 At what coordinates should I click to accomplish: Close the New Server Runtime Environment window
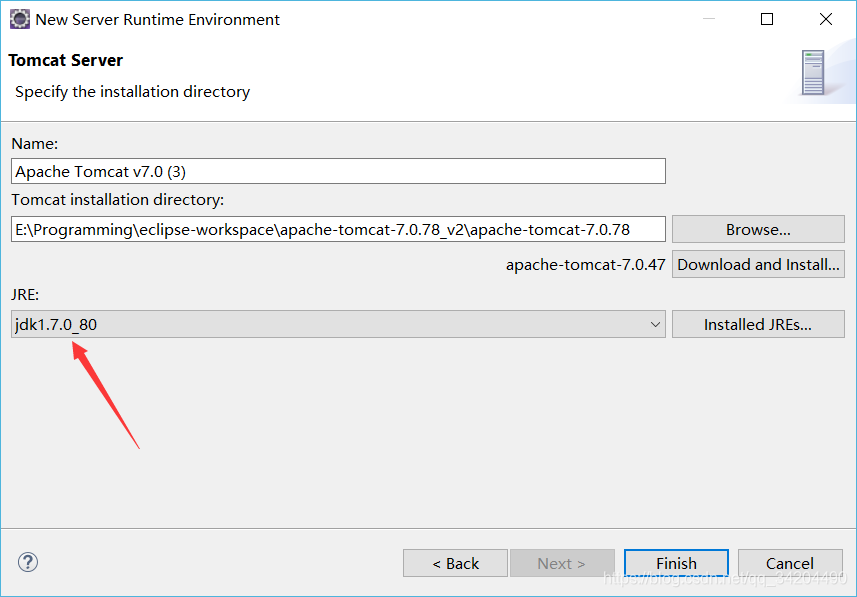point(826,19)
